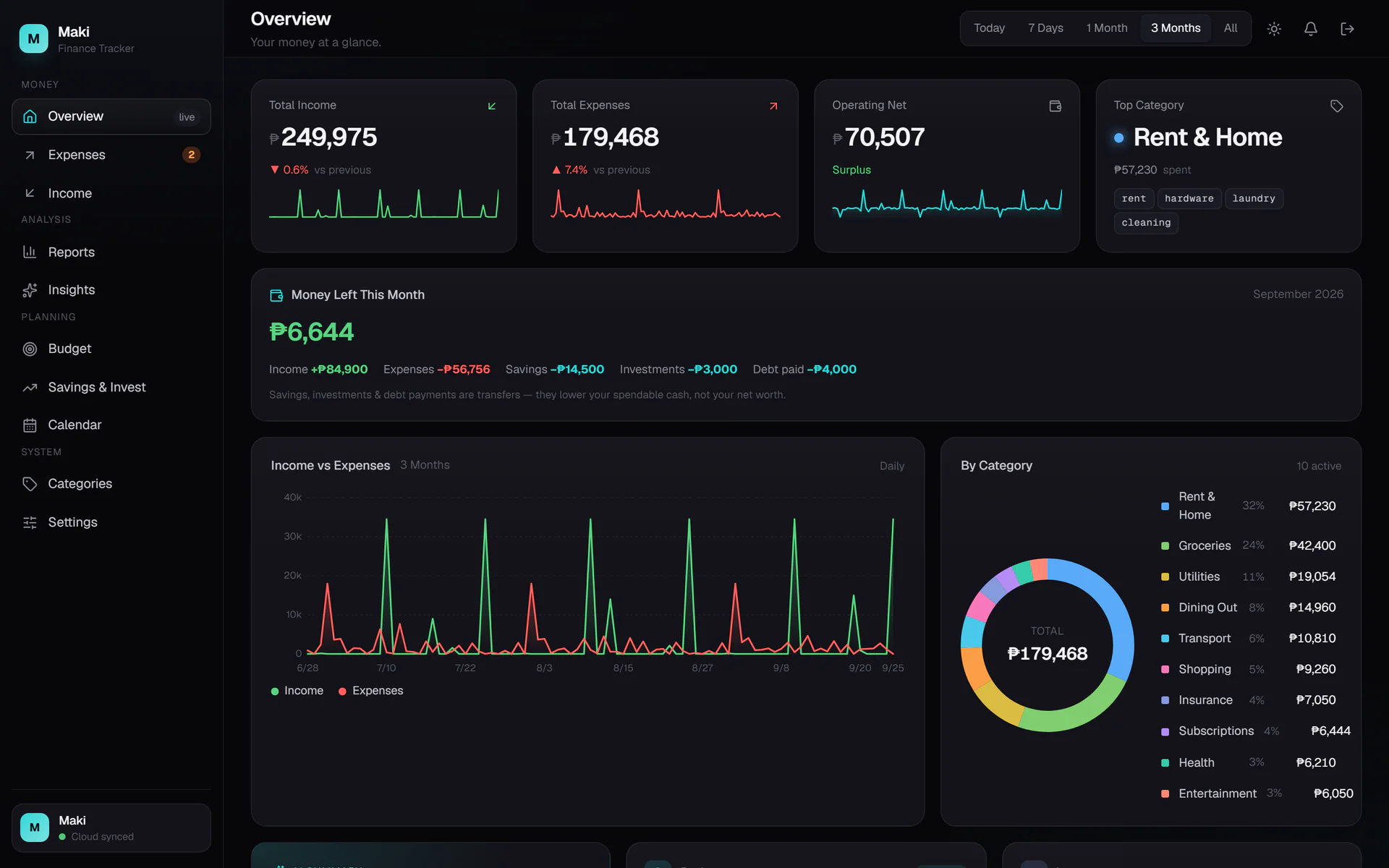Click the cleaning tag chip
The height and width of the screenshot is (868, 1389).
[1146, 223]
